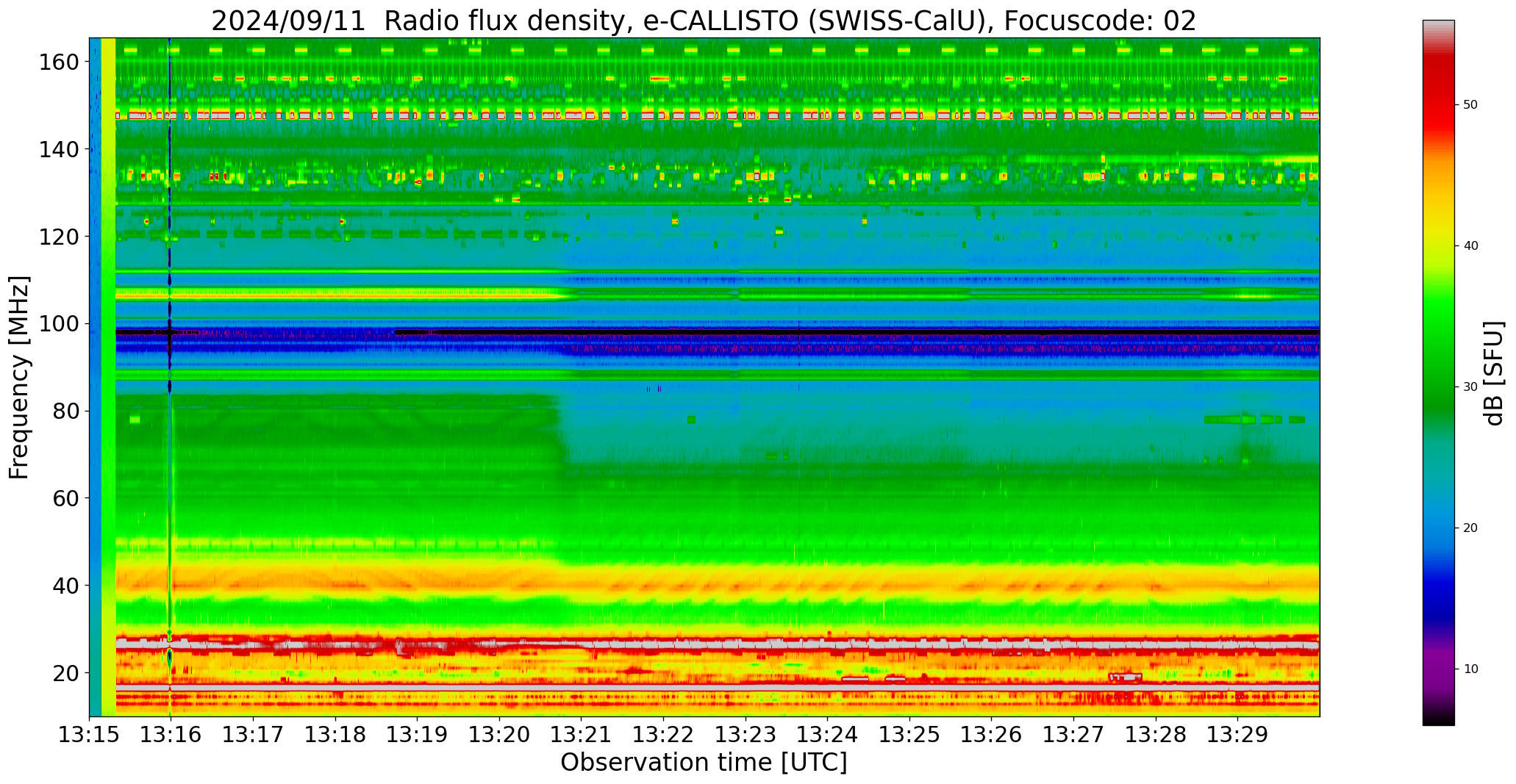Click the colorbar tick label 20
Screen dimensions: 1516x784
point(1470,528)
